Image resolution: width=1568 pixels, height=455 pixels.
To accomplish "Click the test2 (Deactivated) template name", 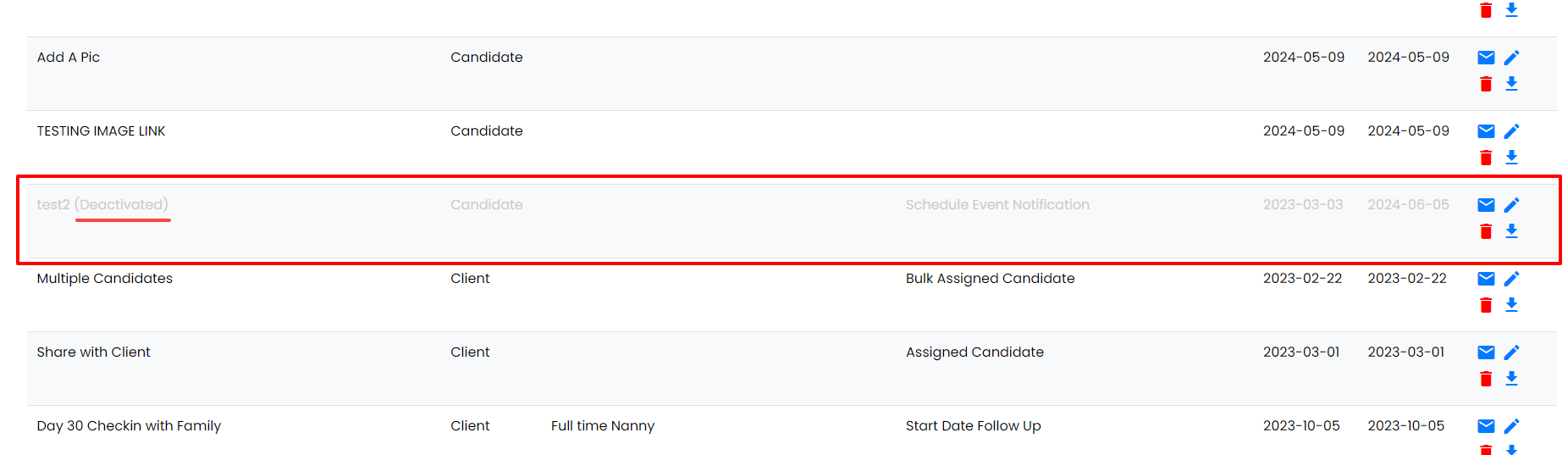I will tap(102, 205).
